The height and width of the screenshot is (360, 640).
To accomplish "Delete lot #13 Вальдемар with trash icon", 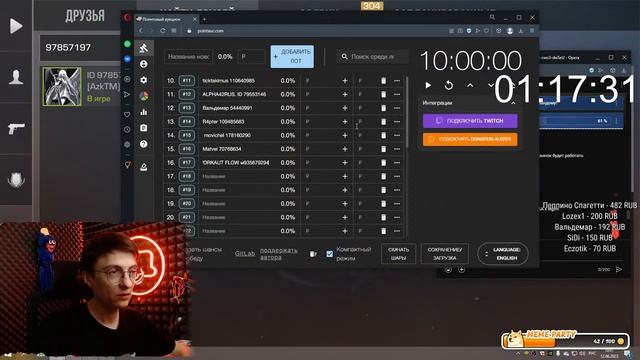I will click(x=383, y=108).
